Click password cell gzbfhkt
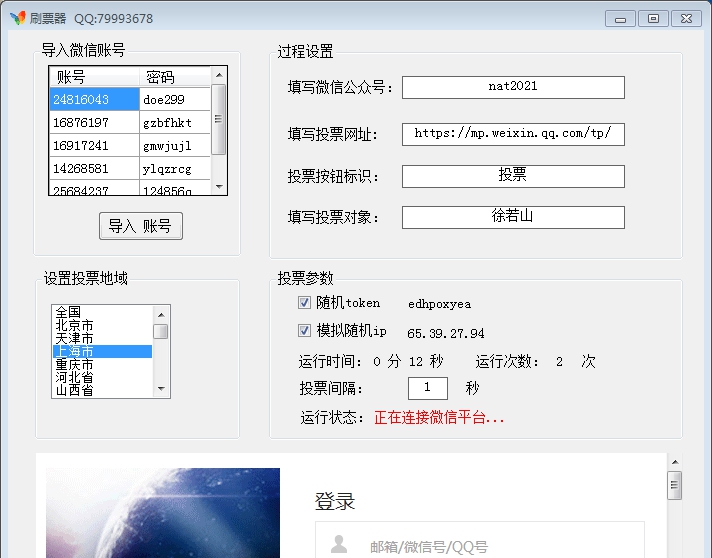Screen dimensions: 712x558 tap(175, 122)
